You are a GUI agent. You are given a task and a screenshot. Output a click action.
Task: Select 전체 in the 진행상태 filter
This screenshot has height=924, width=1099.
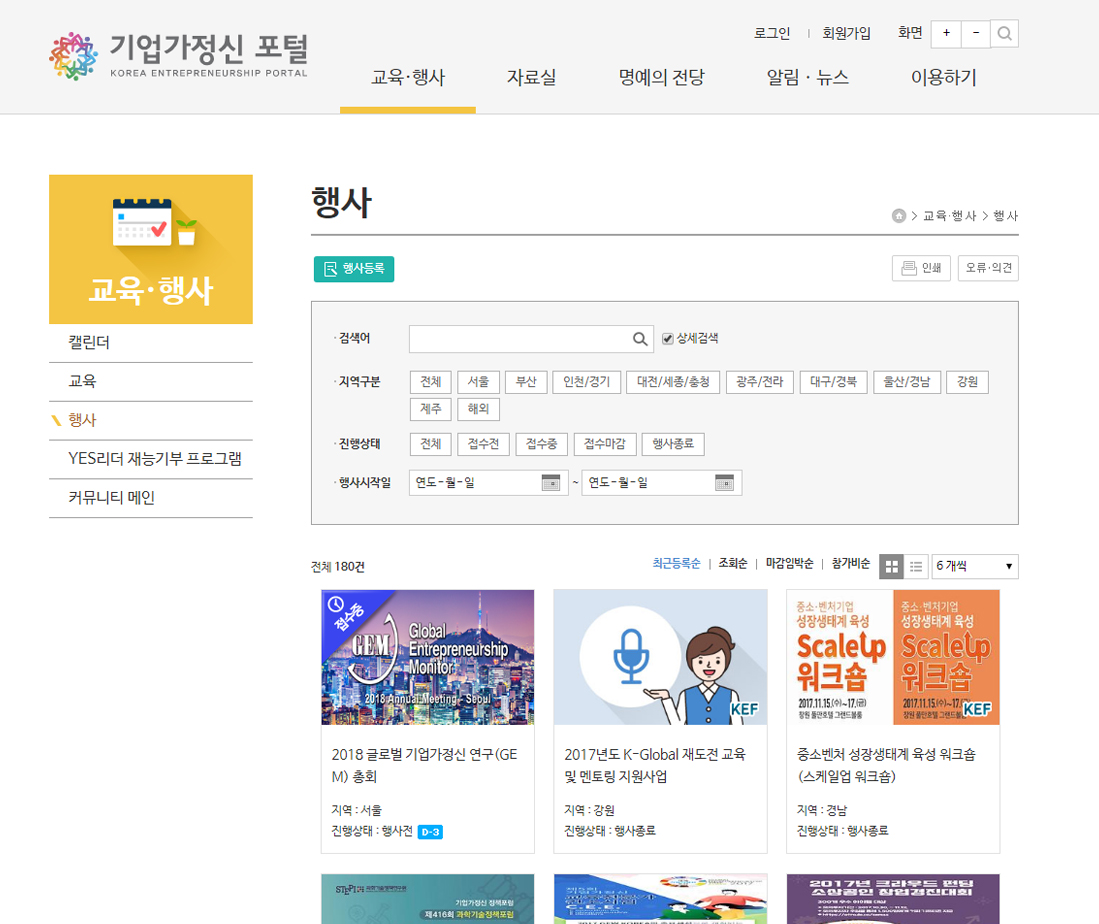430,444
